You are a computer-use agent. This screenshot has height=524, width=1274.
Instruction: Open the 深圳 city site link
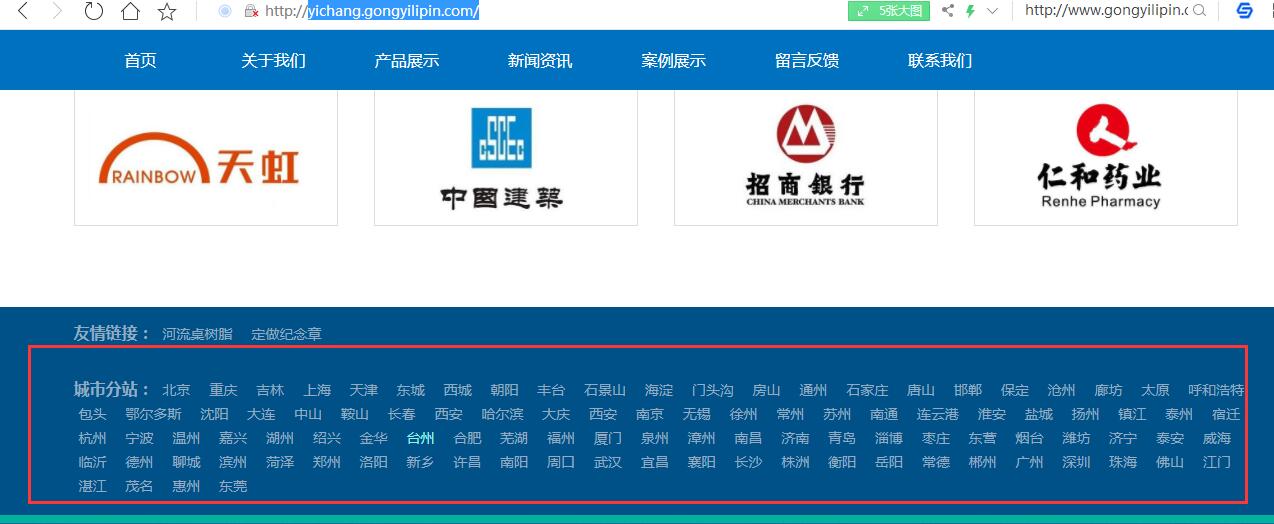(x=1076, y=462)
